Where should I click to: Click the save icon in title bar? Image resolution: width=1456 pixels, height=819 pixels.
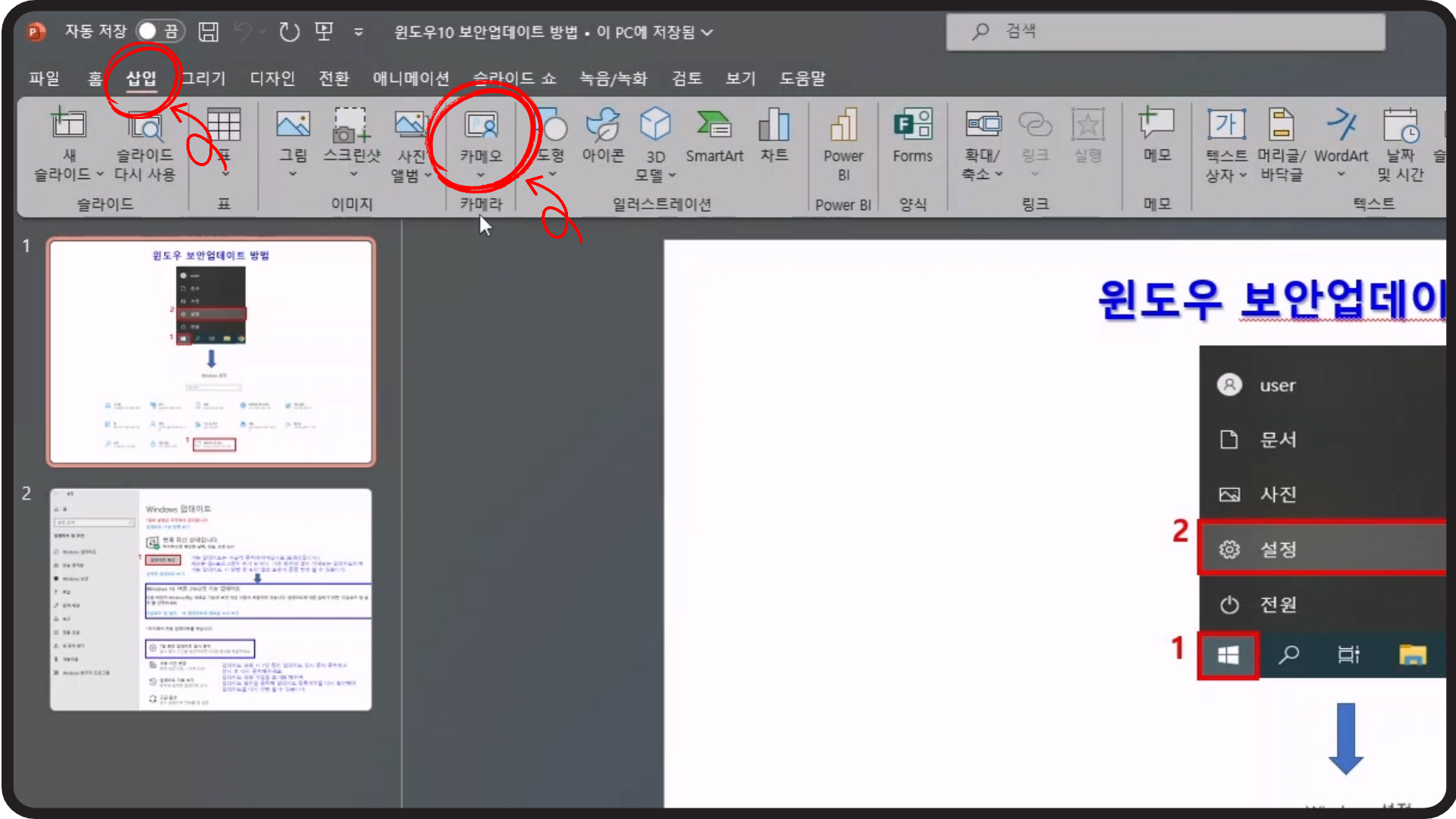click(x=209, y=32)
